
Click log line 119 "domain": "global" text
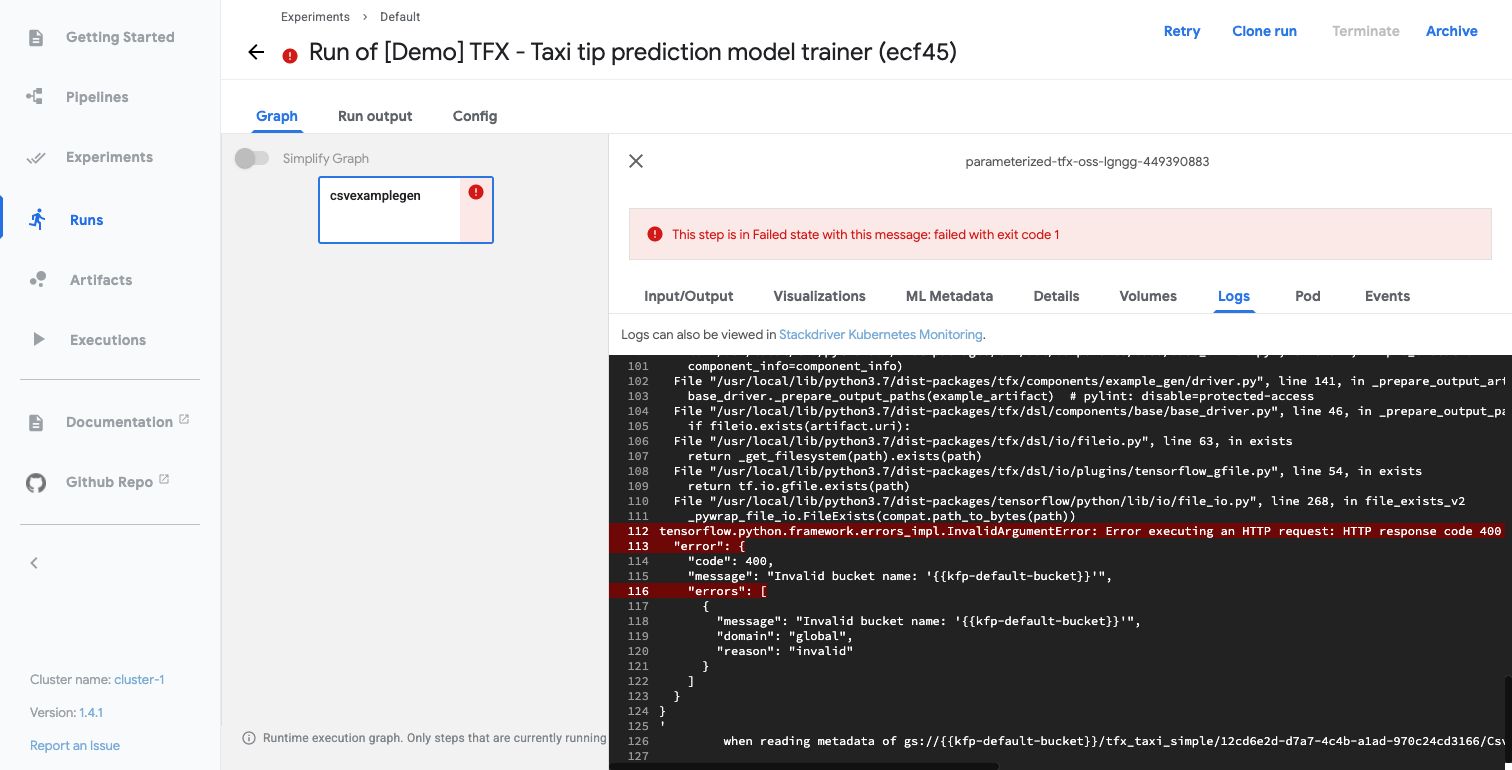784,636
